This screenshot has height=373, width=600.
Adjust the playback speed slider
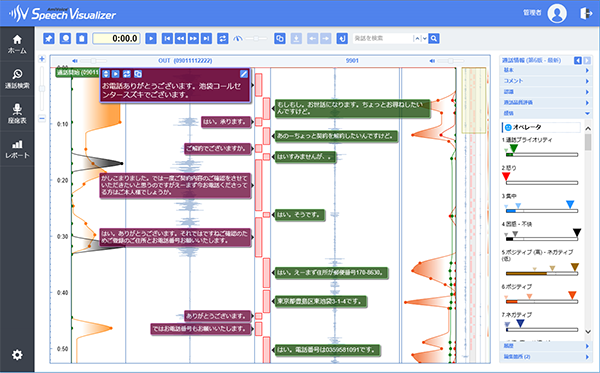coord(256,38)
